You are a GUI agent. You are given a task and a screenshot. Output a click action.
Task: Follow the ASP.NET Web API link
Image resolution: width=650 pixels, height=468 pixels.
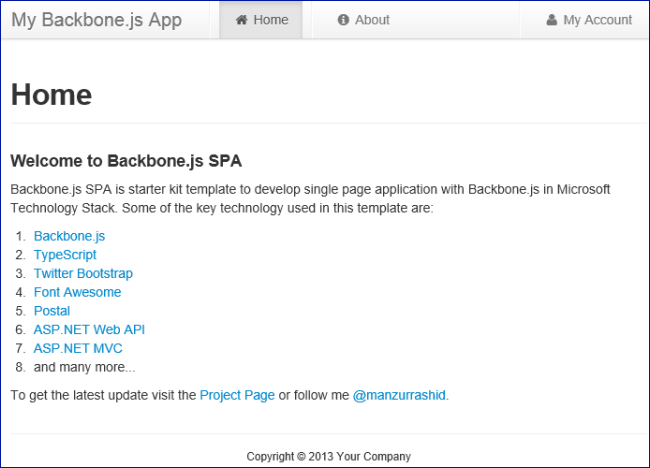click(x=89, y=330)
